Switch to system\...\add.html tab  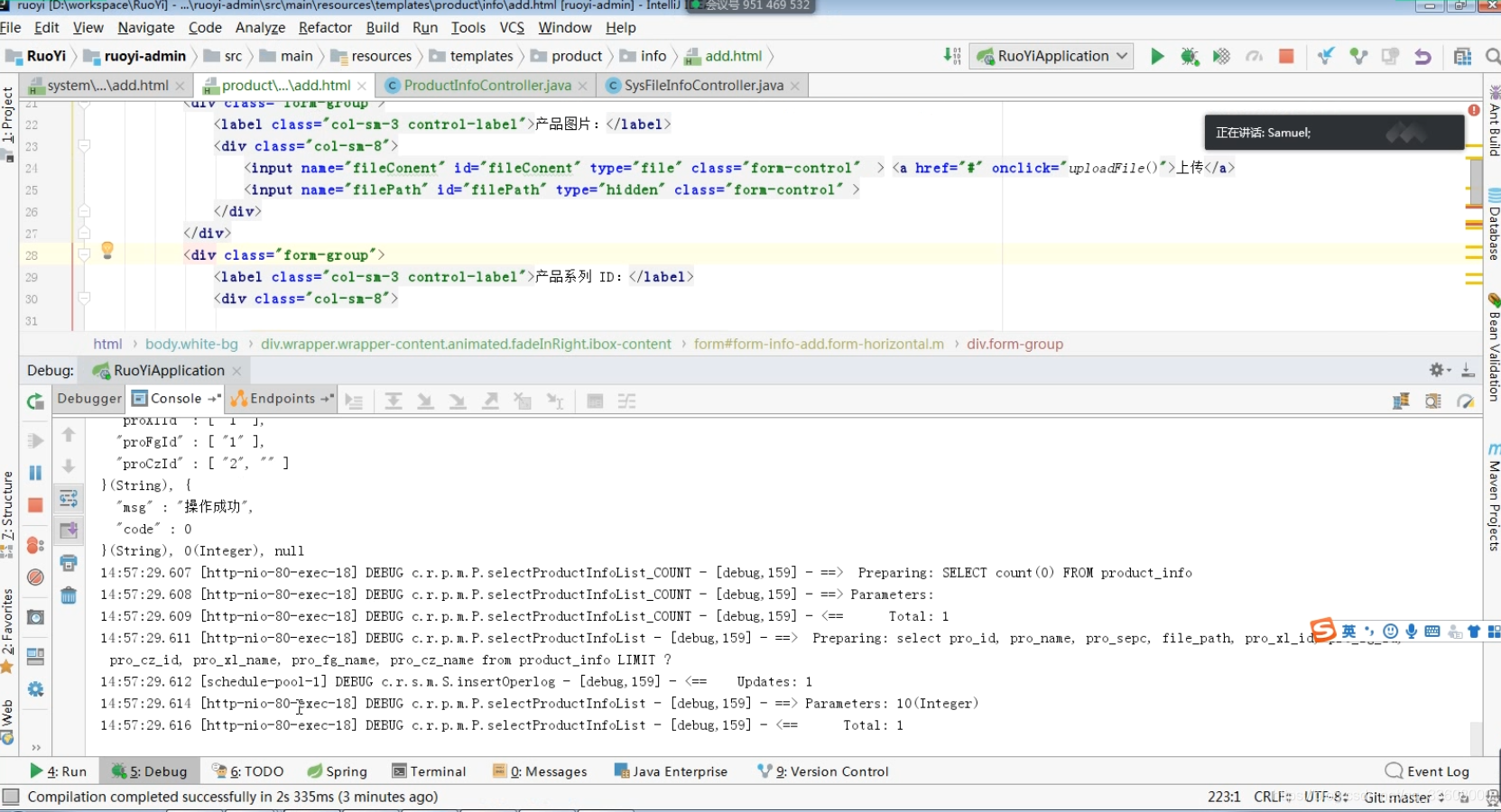[107, 86]
